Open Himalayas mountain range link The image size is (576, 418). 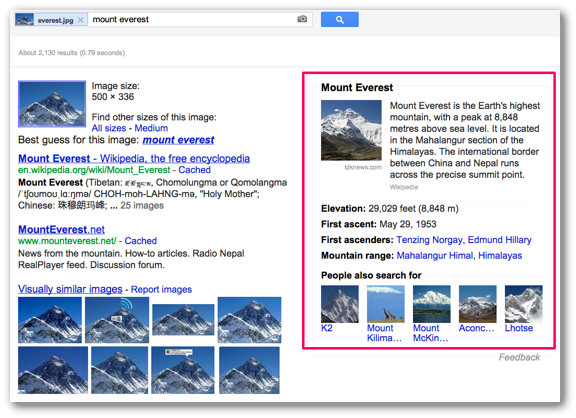click(x=500, y=256)
